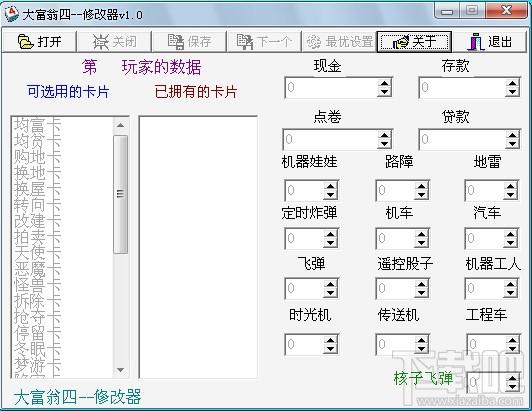Select 恶魔卡 in available cards list
Screen dimensions: 532x411
coord(37,268)
